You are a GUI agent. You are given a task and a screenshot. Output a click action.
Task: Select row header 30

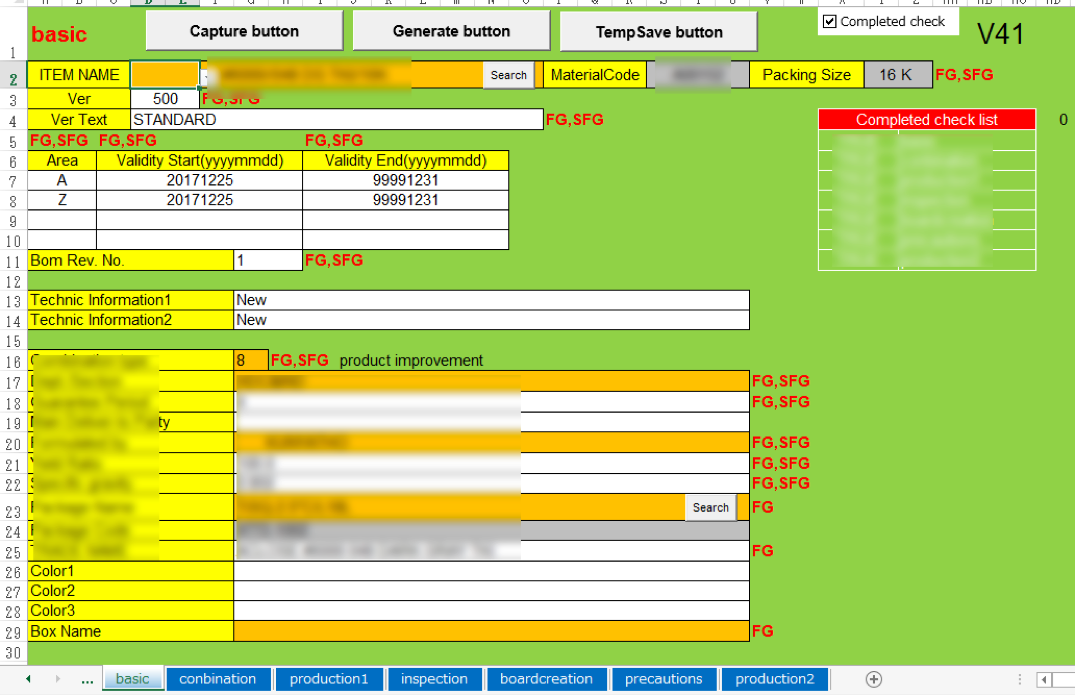(x=13, y=653)
